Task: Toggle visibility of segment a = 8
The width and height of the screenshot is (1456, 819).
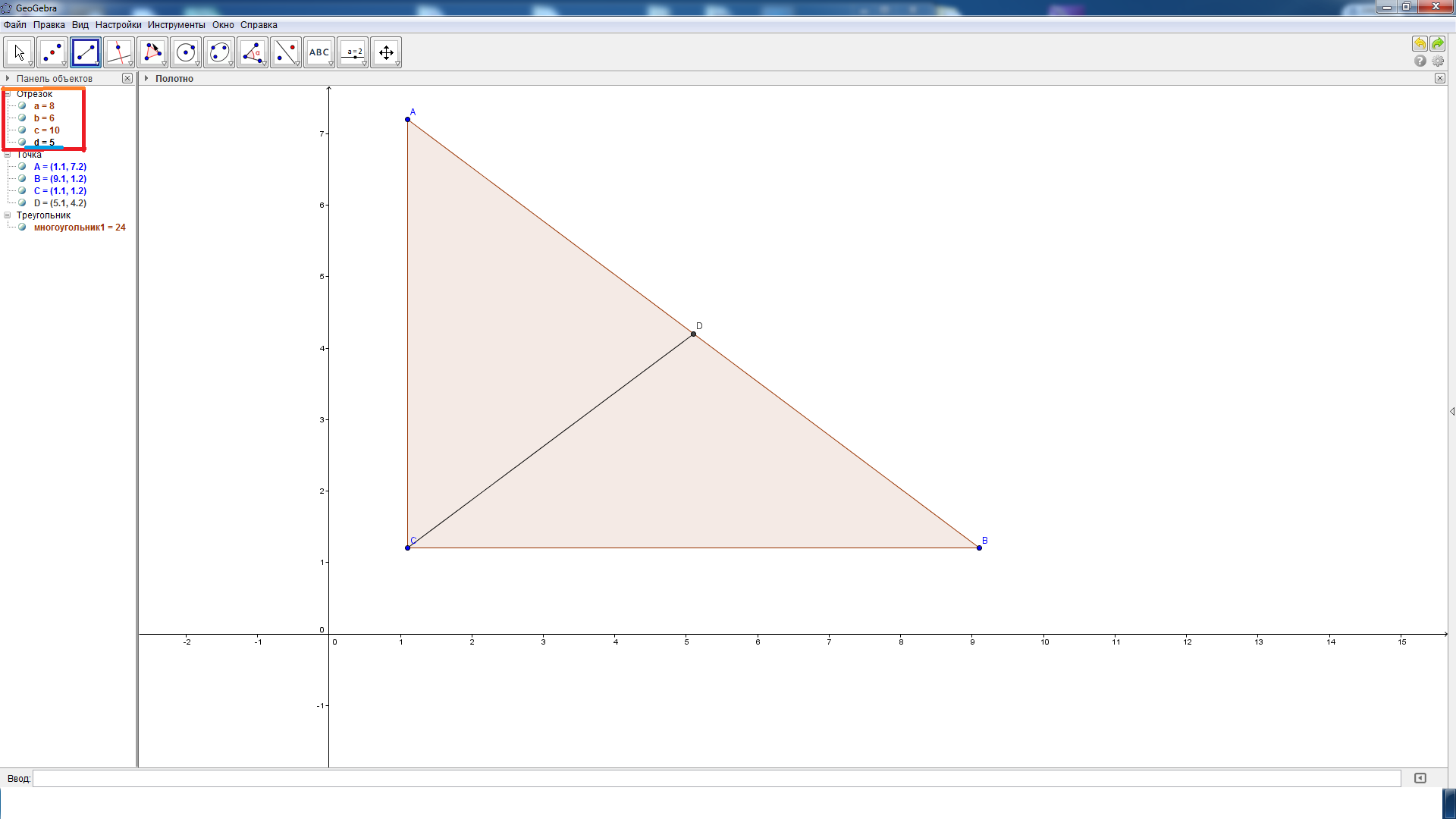Action: tap(22, 105)
